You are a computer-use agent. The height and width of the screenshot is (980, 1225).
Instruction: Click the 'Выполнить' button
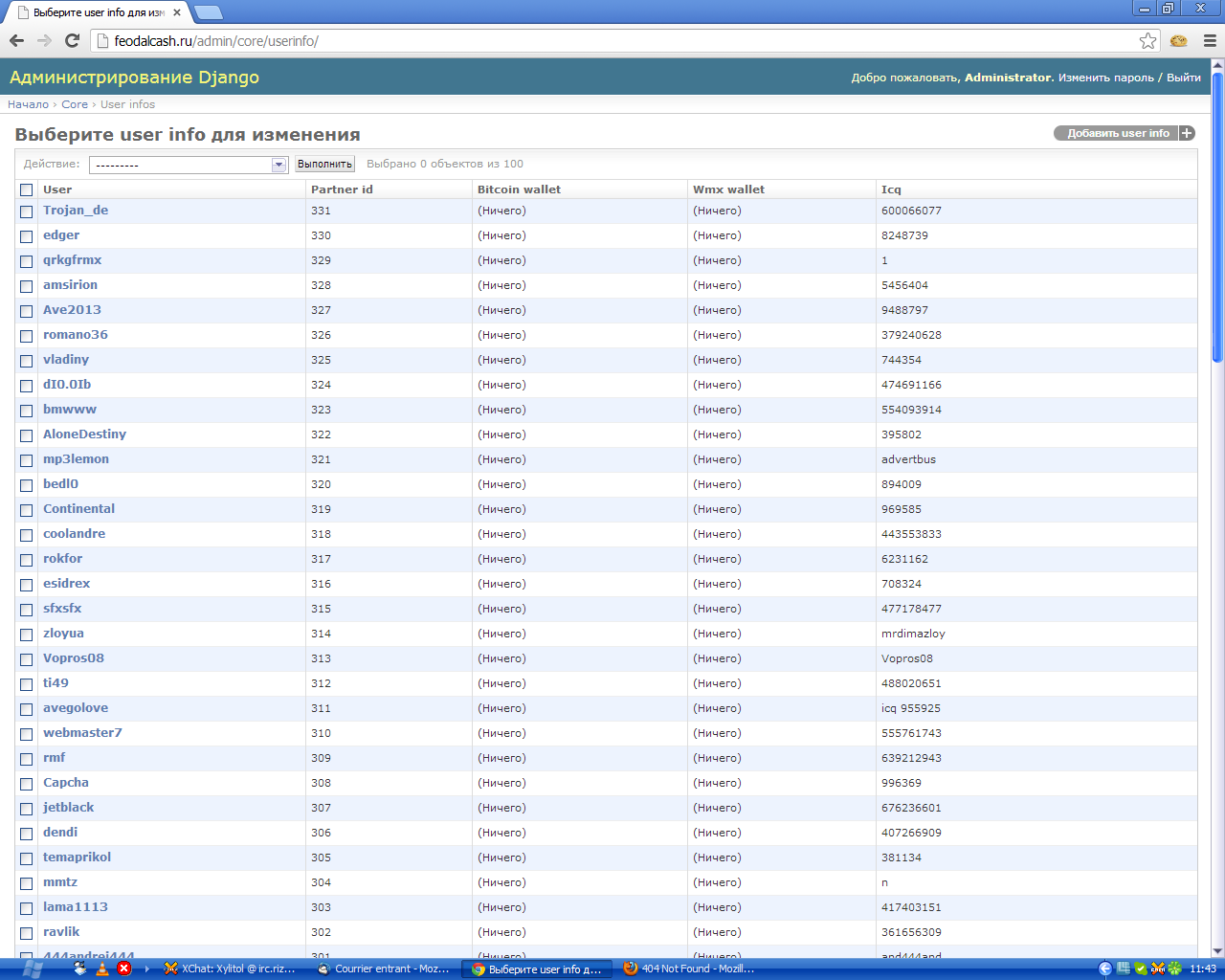point(324,165)
